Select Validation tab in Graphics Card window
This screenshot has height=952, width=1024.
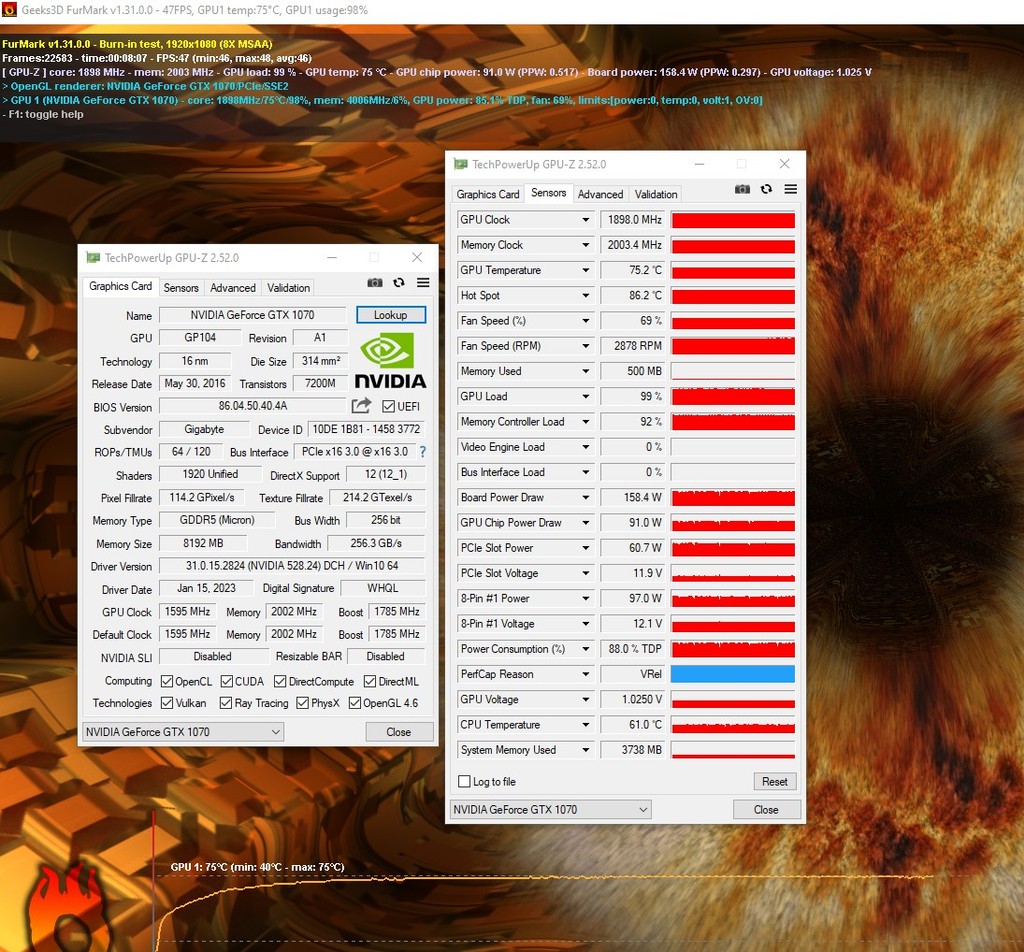click(288, 288)
